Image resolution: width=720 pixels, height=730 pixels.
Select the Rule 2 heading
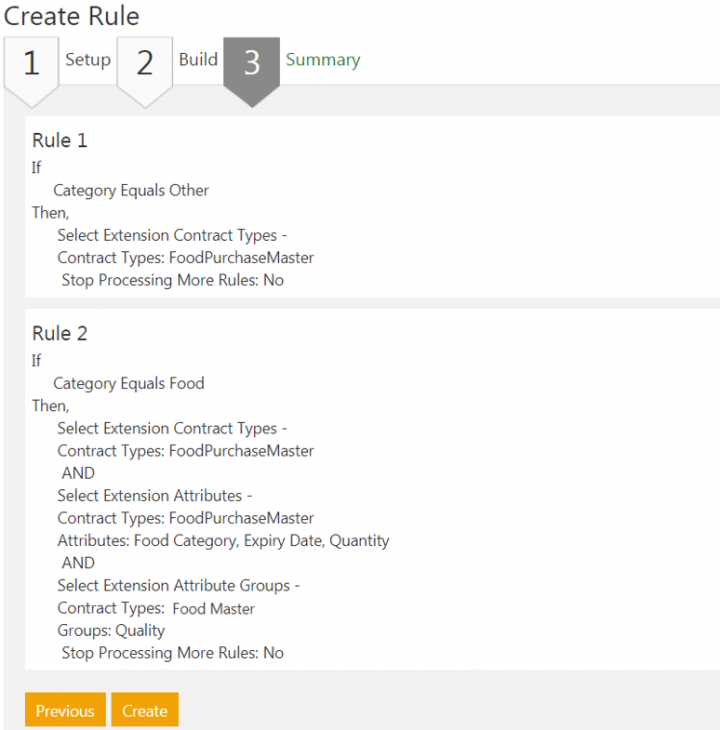tap(60, 333)
